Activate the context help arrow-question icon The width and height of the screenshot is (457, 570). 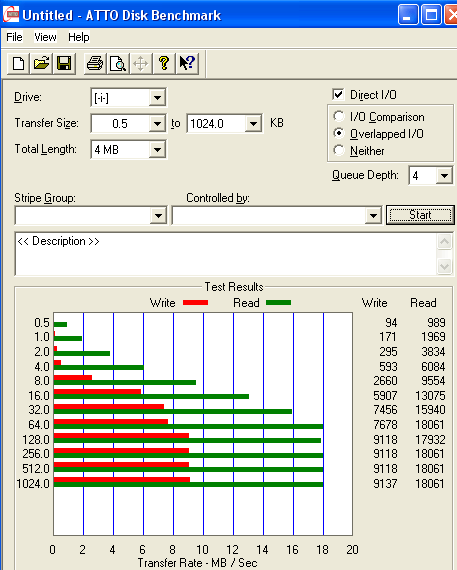(187, 64)
